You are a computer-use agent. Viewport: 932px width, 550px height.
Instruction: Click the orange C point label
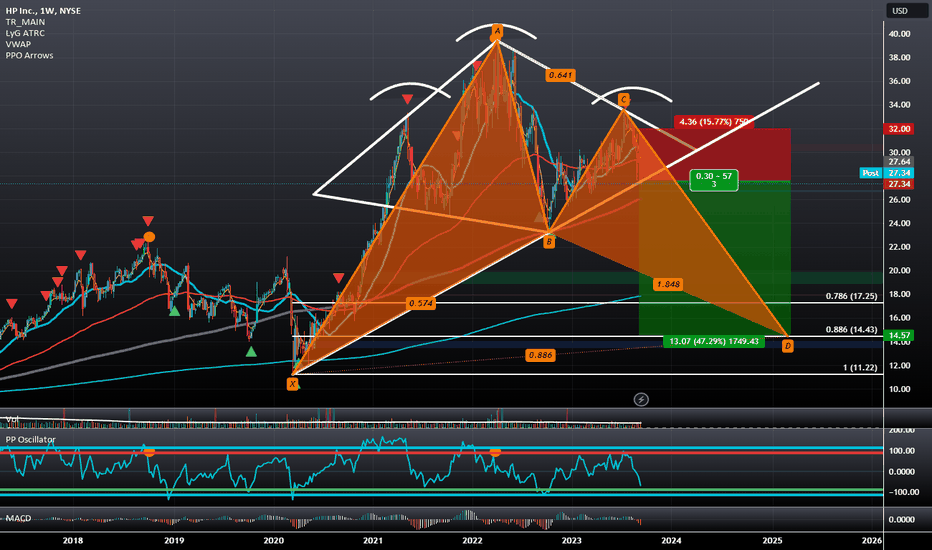[x=623, y=99]
